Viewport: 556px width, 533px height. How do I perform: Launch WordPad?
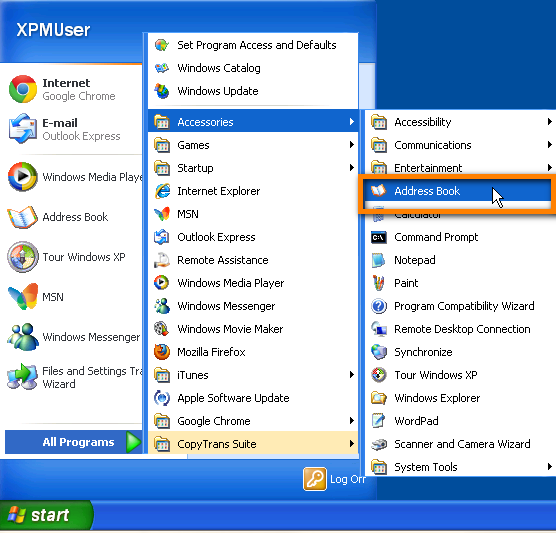coord(460,421)
